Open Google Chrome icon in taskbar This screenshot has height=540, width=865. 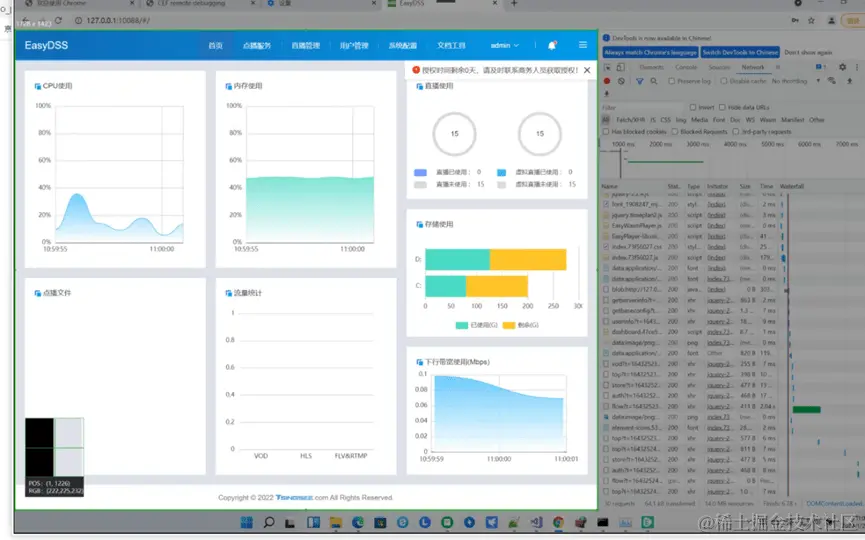[x=558, y=522]
